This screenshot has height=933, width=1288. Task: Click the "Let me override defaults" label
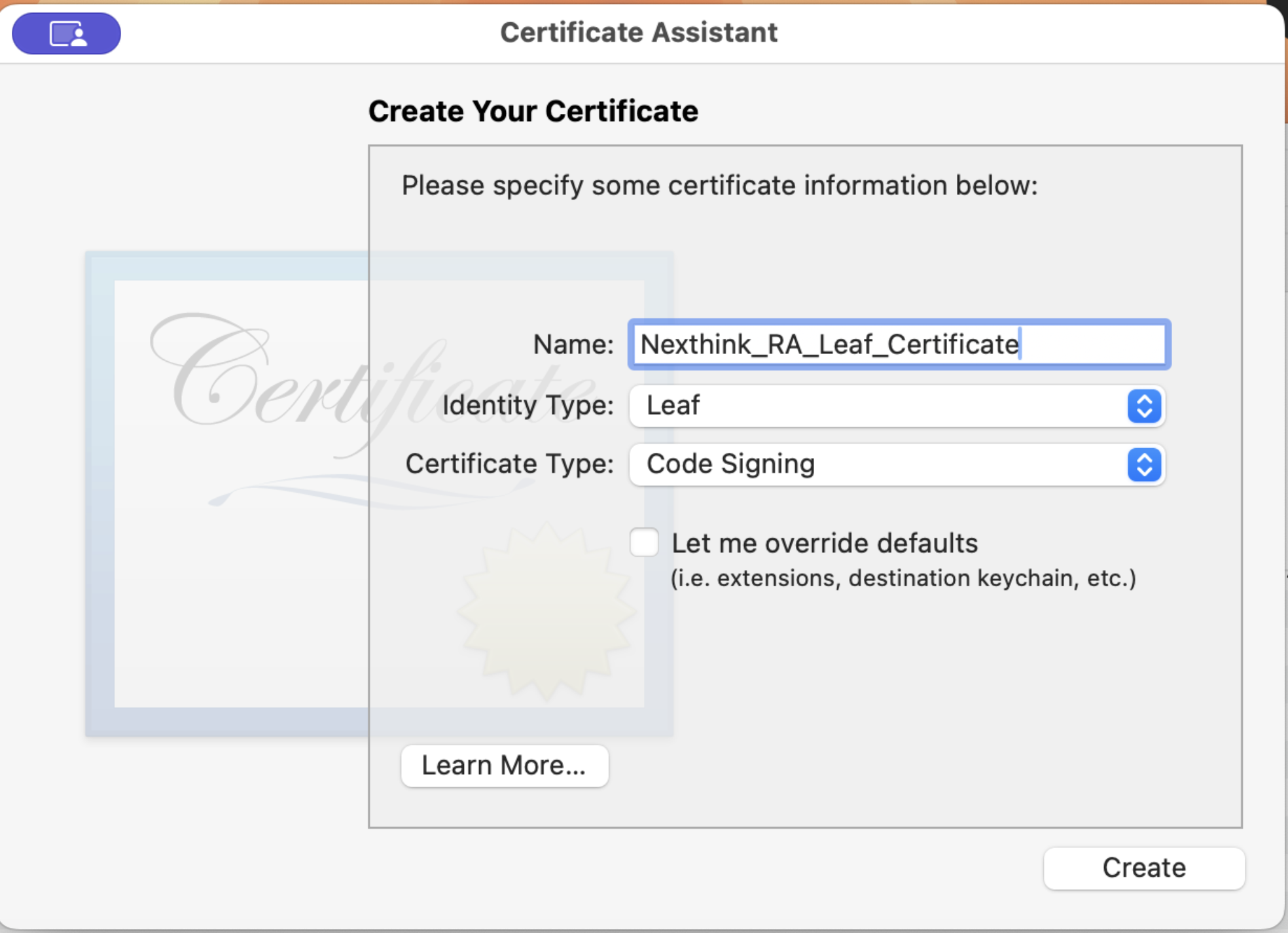pos(825,543)
